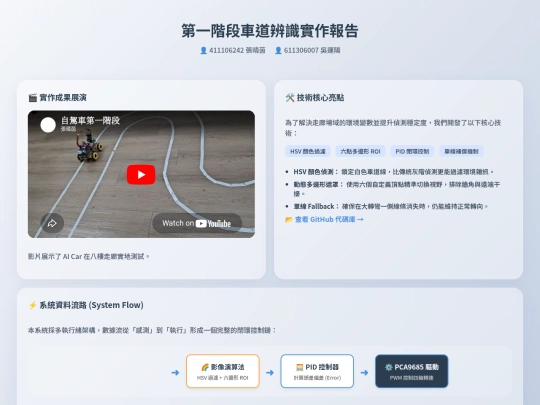The height and width of the screenshot is (405, 540).
Task: Click the share arrow icon on the video
Action: pyautogui.click(x=52, y=223)
